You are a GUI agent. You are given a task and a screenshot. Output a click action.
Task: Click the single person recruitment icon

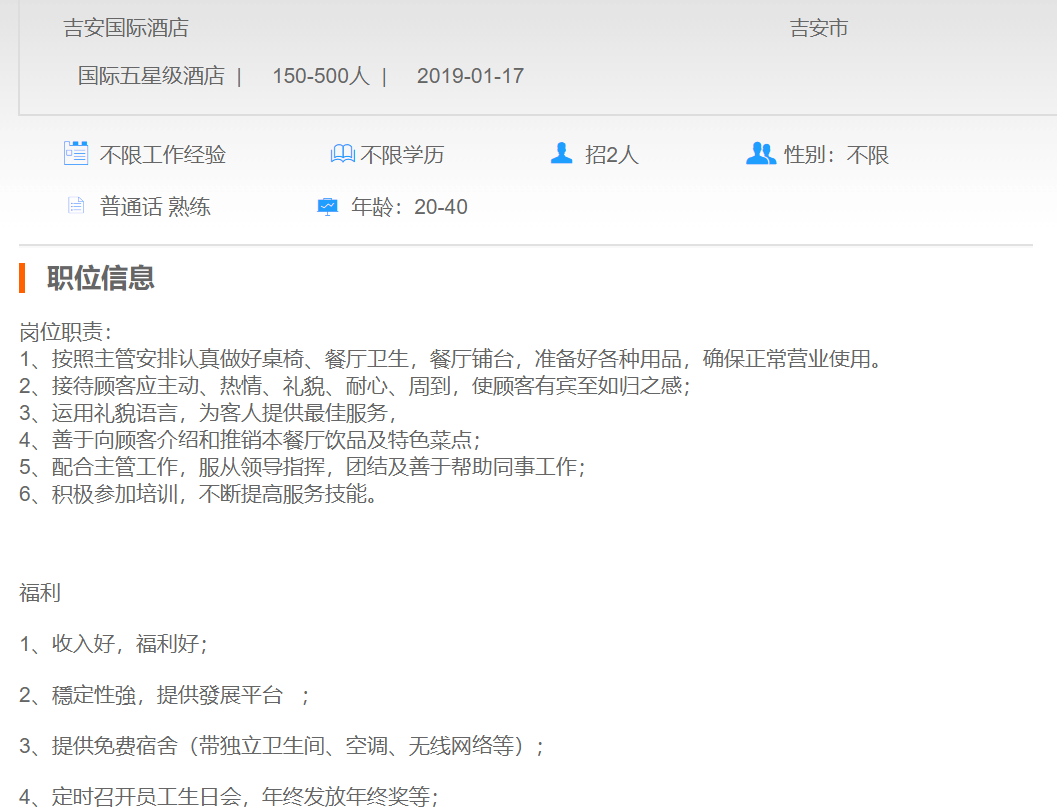561,153
